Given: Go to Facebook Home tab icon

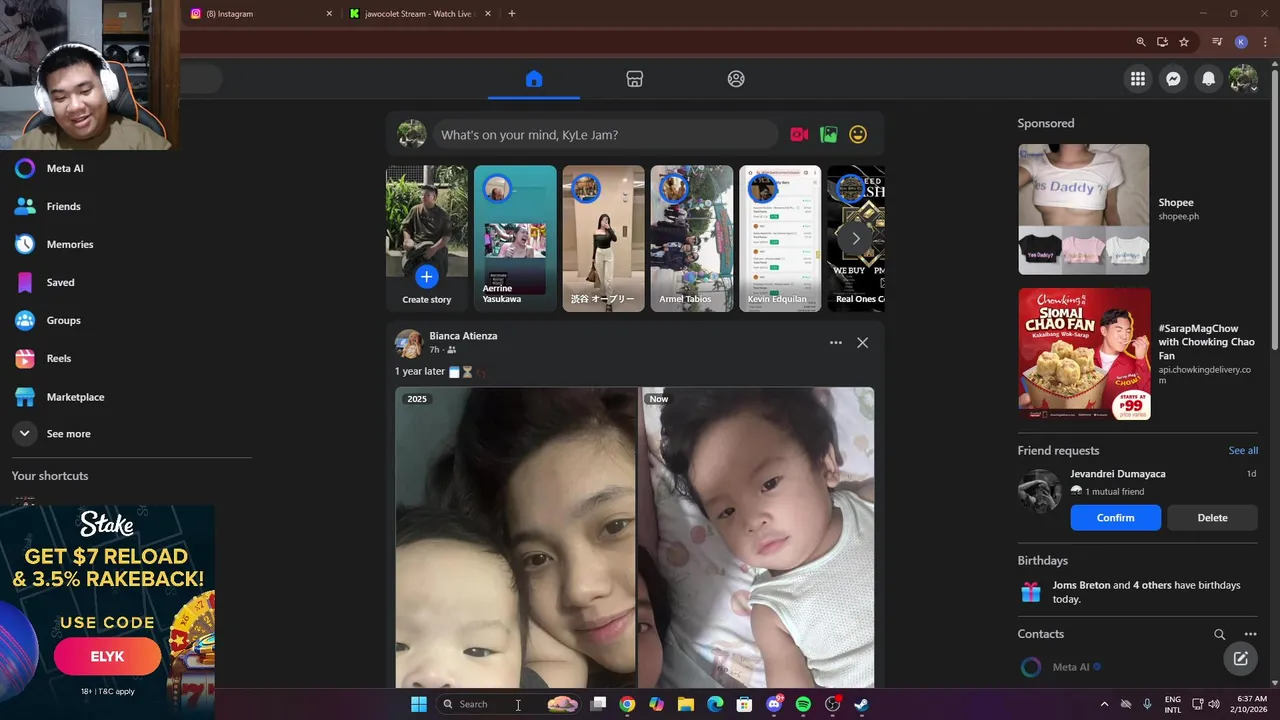Looking at the screenshot, I should tap(534, 79).
